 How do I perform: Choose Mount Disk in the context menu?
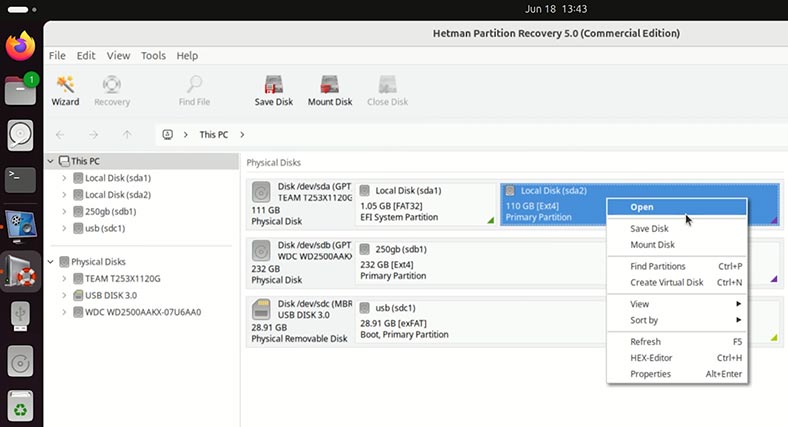[x=676, y=245]
